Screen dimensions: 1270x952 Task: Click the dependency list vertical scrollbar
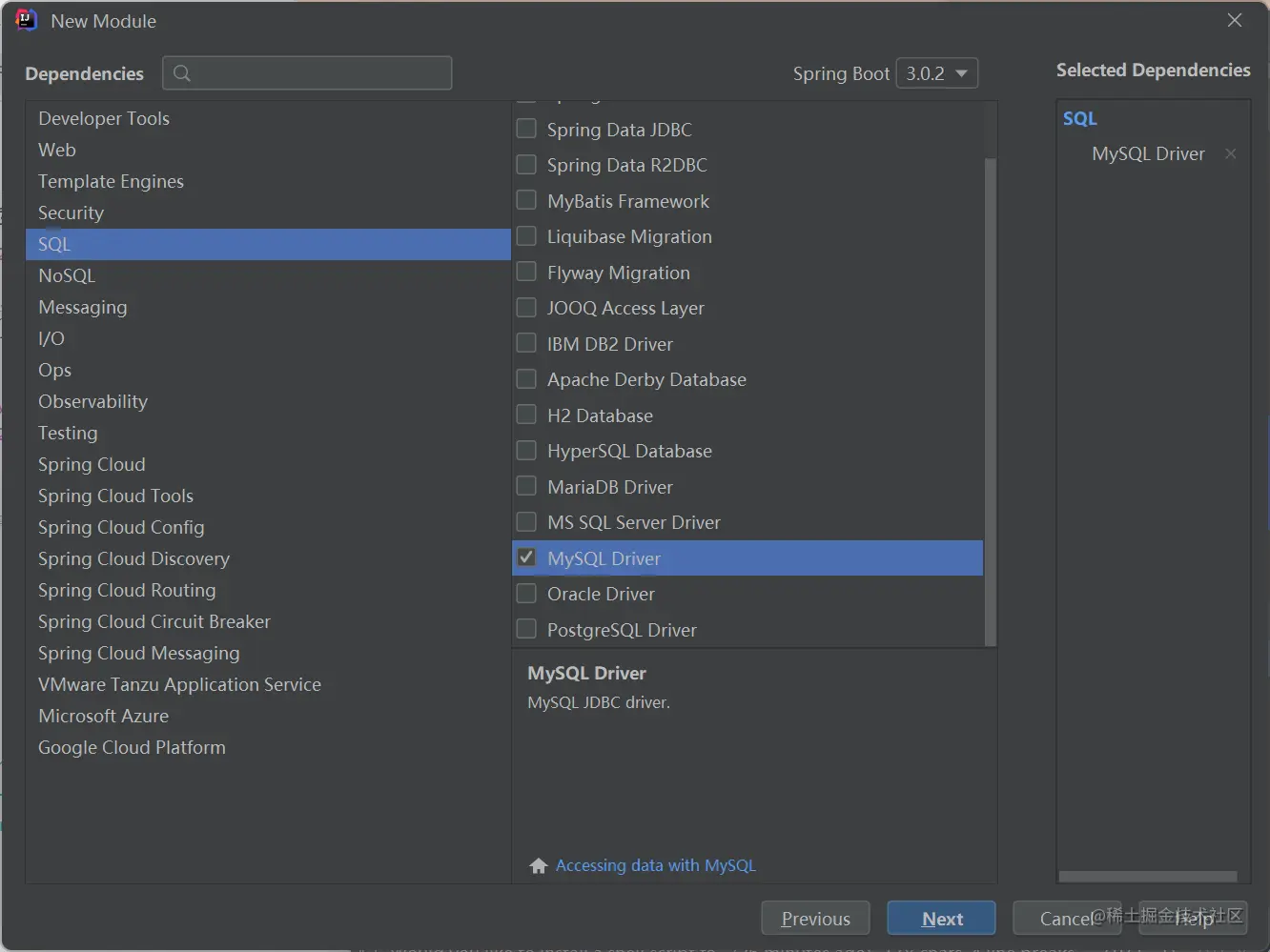[x=990, y=402]
